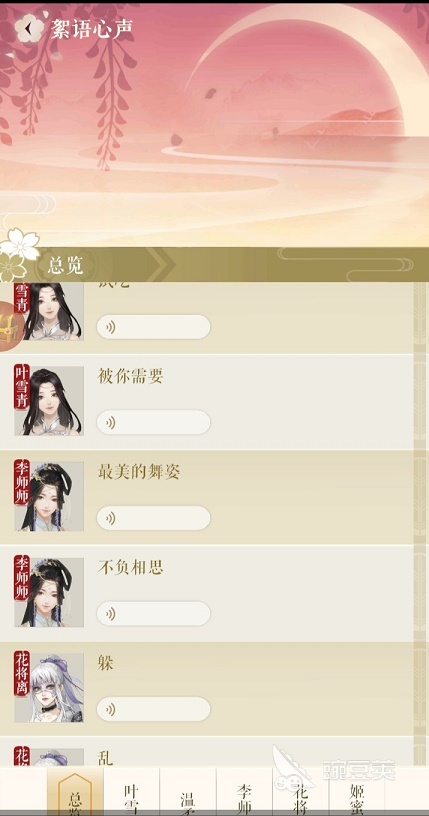Open the 李师师 portrait next to 不负相思
The height and width of the screenshot is (816, 429).
tap(49, 592)
